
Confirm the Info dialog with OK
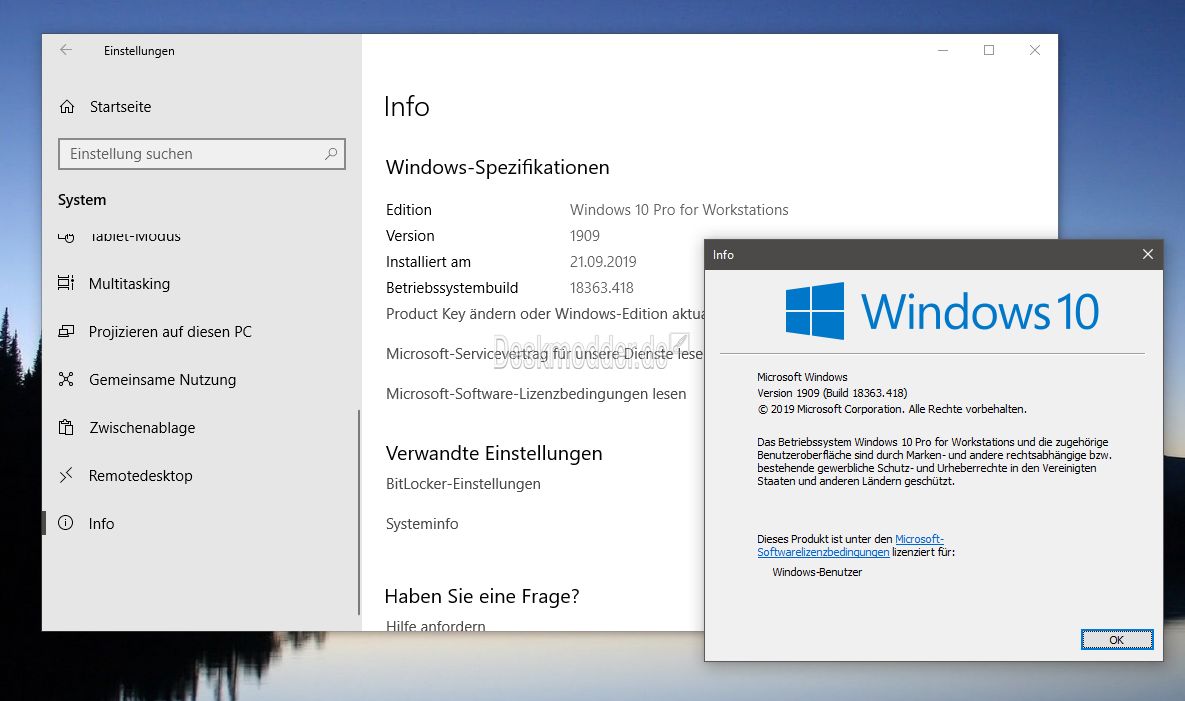pyautogui.click(x=1116, y=640)
